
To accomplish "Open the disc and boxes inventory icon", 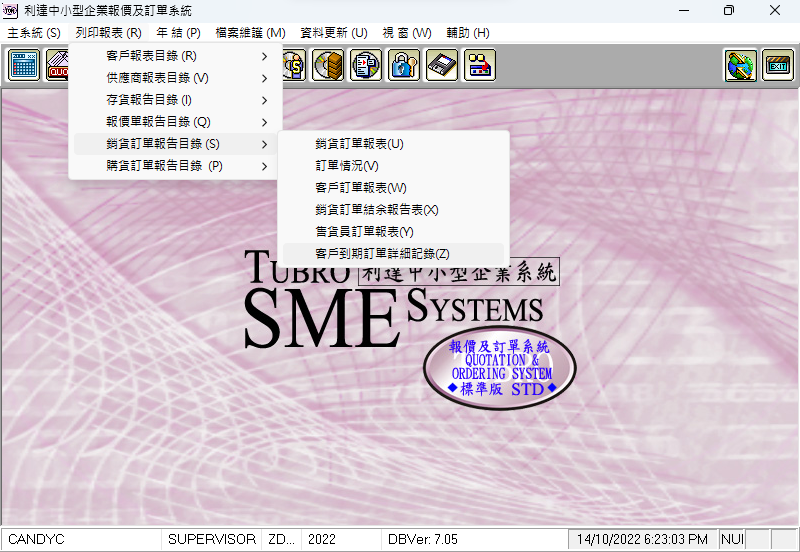I will click(x=328, y=65).
